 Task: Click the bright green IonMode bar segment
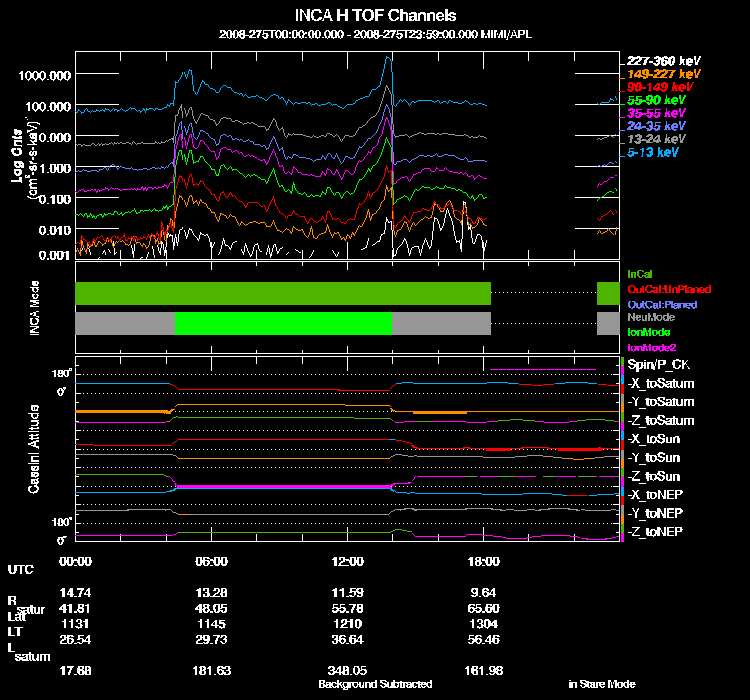(x=283, y=323)
